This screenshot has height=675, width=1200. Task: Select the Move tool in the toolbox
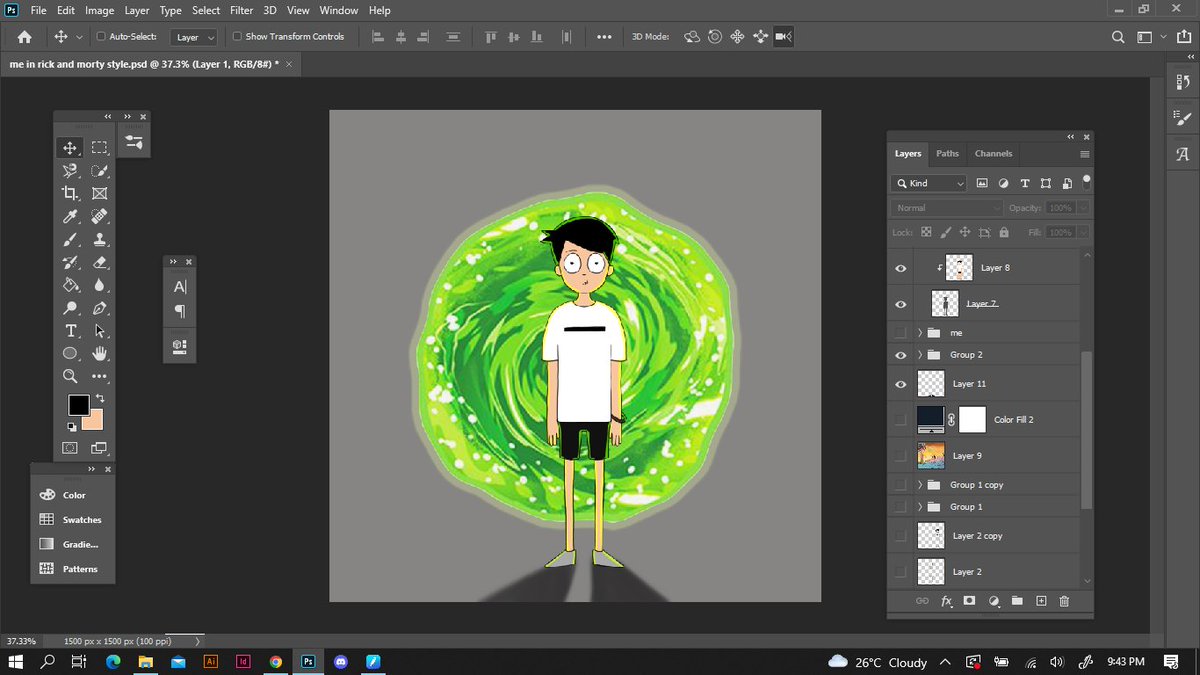(70, 148)
